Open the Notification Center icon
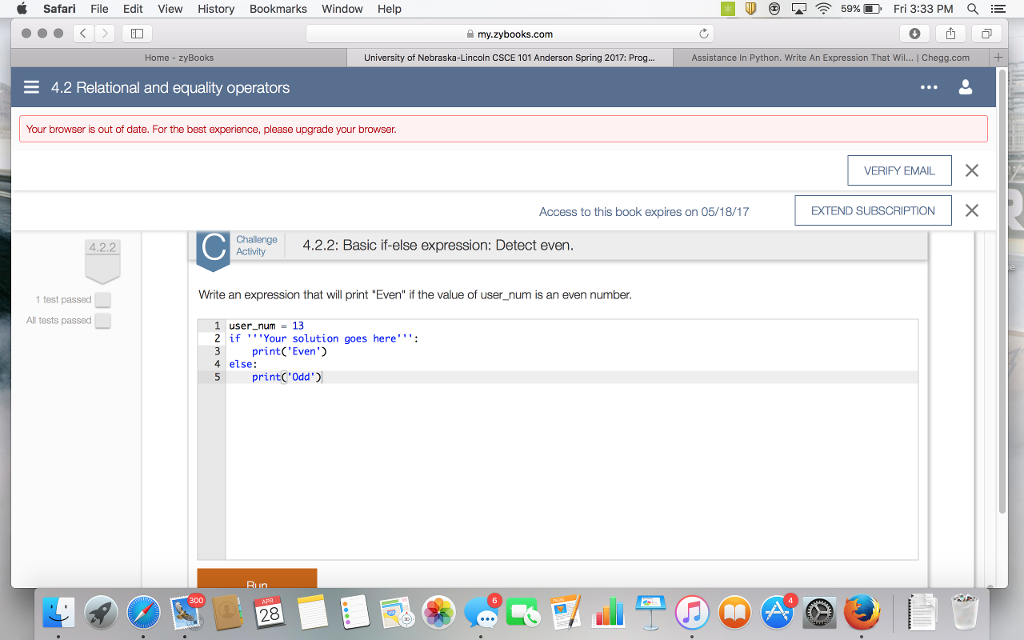 [x=998, y=8]
